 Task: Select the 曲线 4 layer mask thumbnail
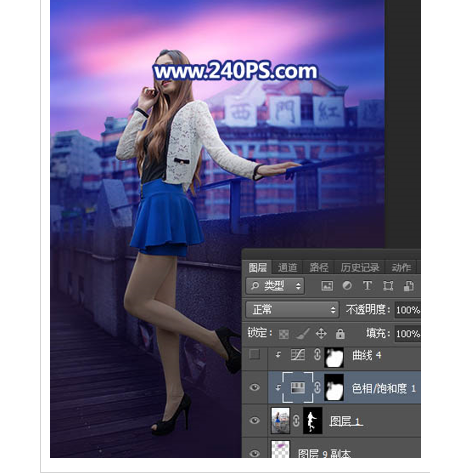click(334, 357)
